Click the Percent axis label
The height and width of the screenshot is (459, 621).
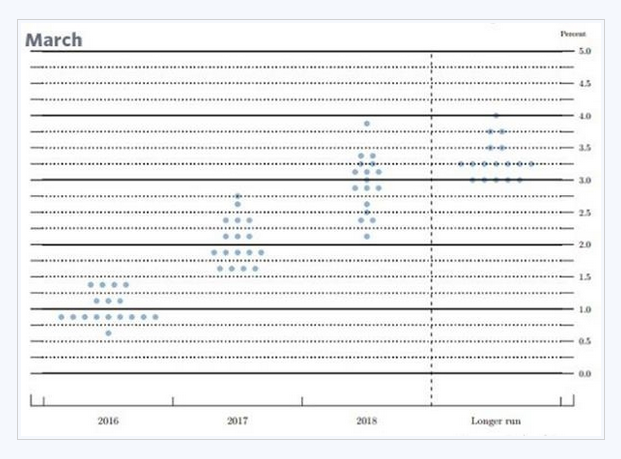pos(573,33)
